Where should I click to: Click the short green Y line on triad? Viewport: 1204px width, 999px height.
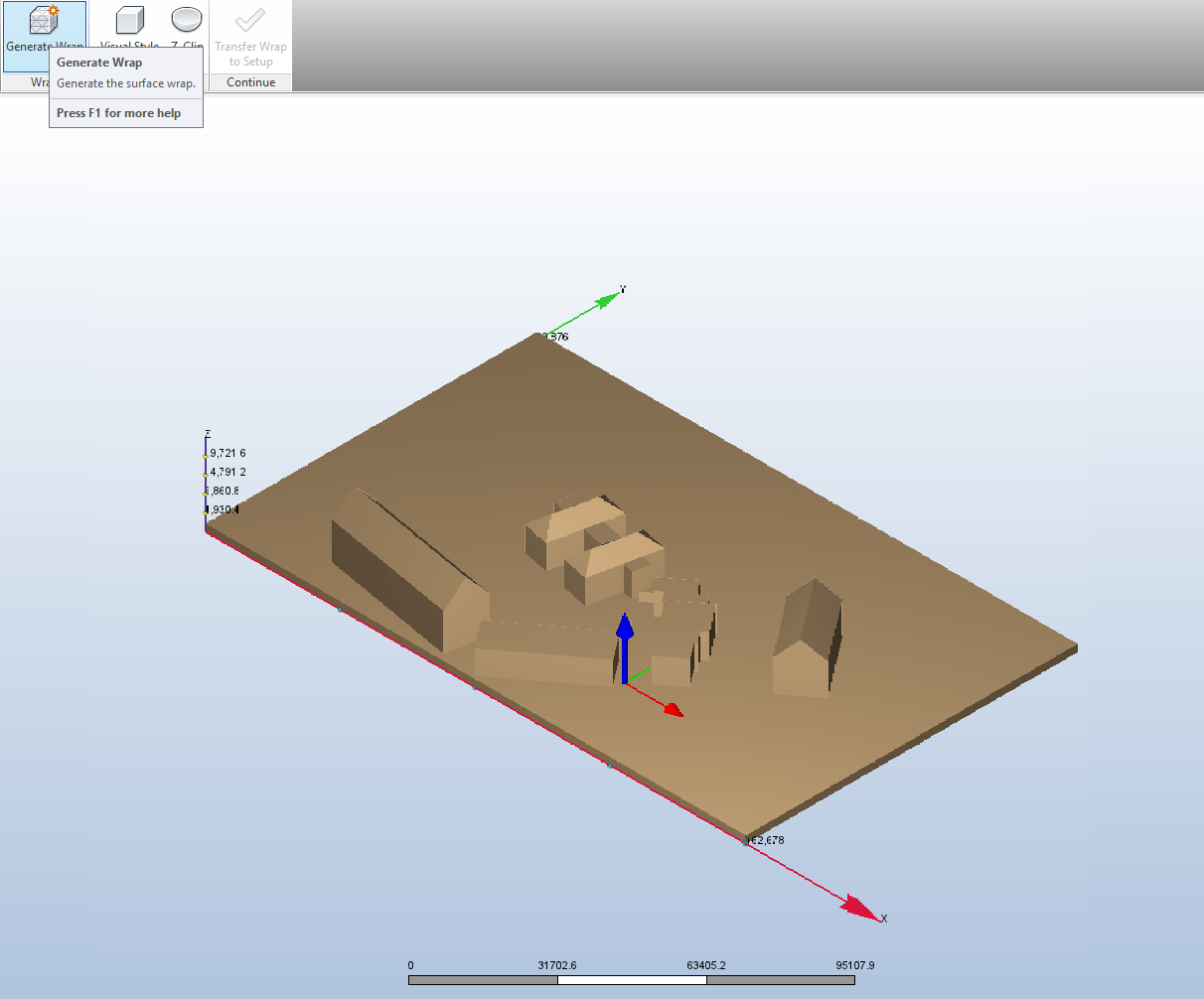[x=639, y=675]
